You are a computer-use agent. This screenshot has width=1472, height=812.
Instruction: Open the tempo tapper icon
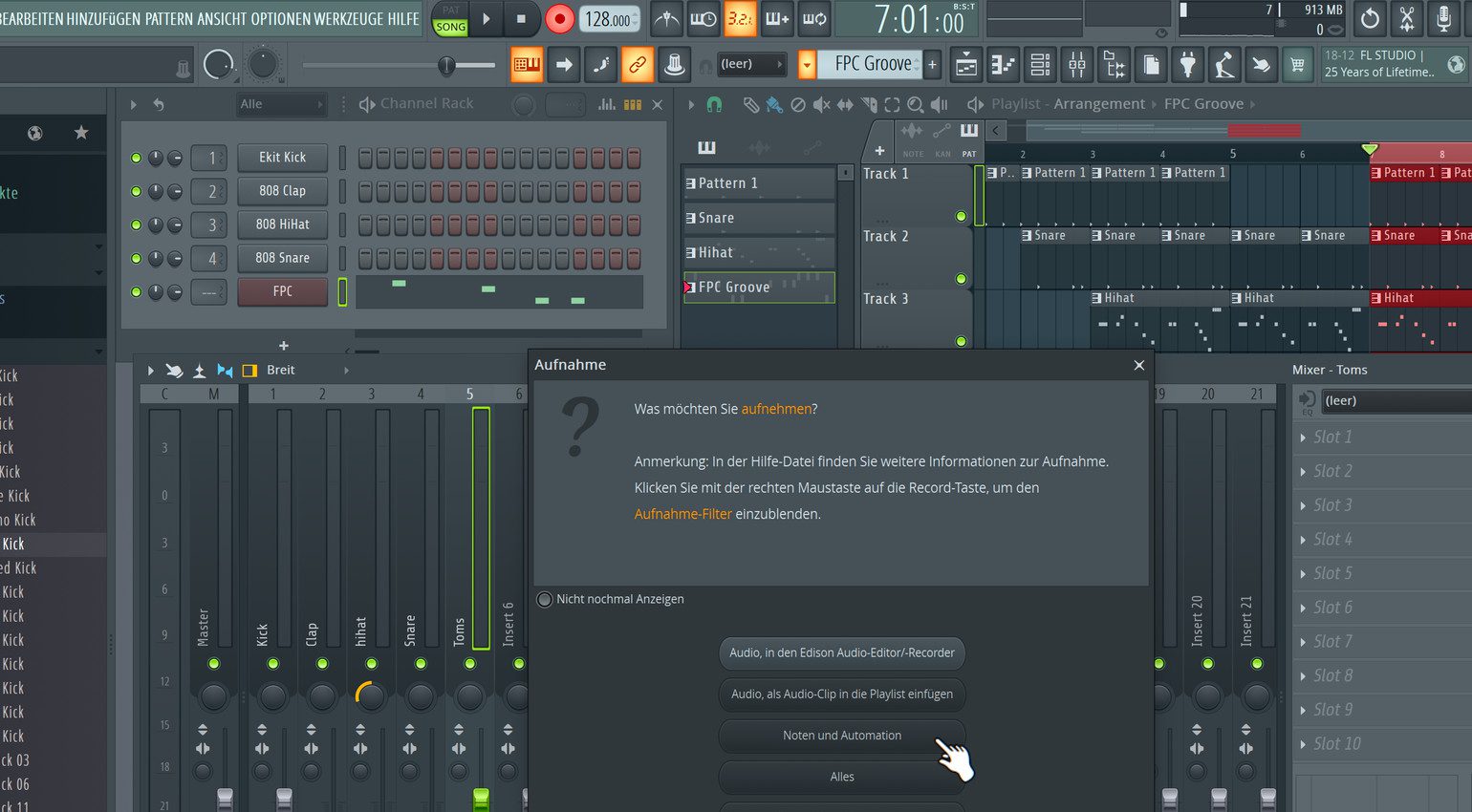point(1224,64)
